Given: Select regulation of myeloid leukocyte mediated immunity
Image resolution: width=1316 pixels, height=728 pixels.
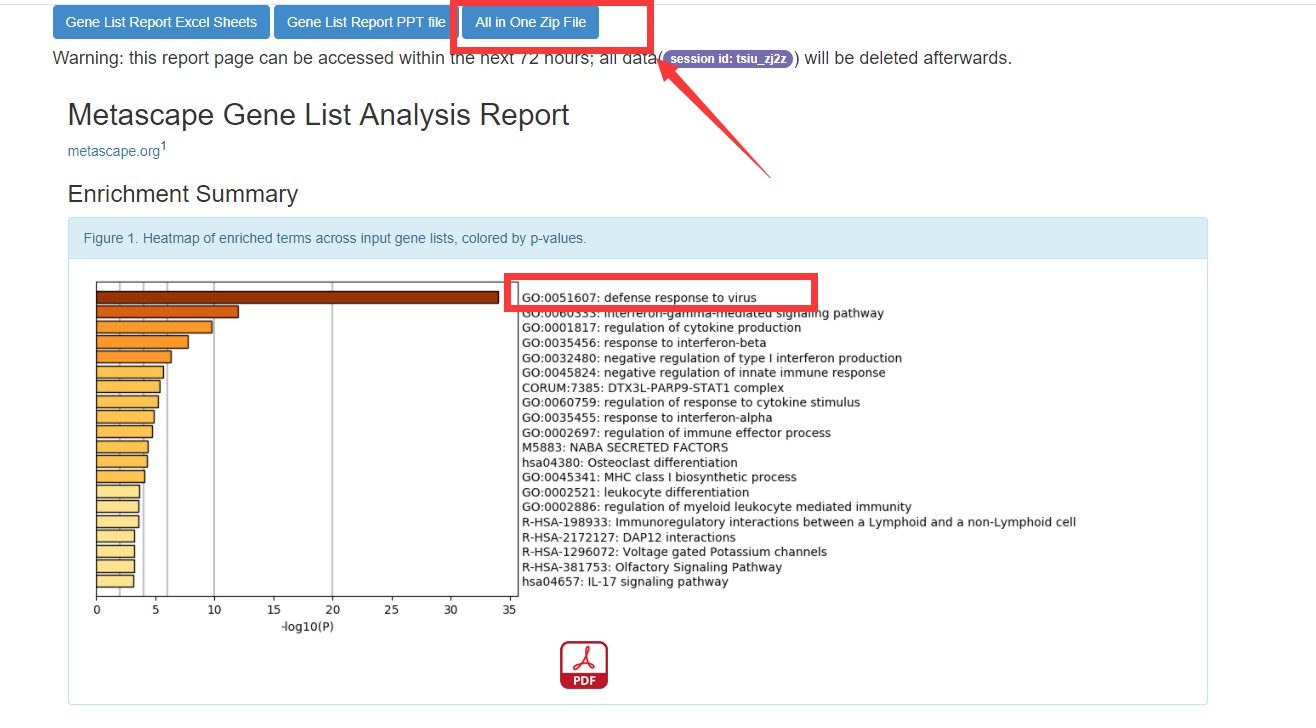Looking at the screenshot, I should click(x=717, y=507).
